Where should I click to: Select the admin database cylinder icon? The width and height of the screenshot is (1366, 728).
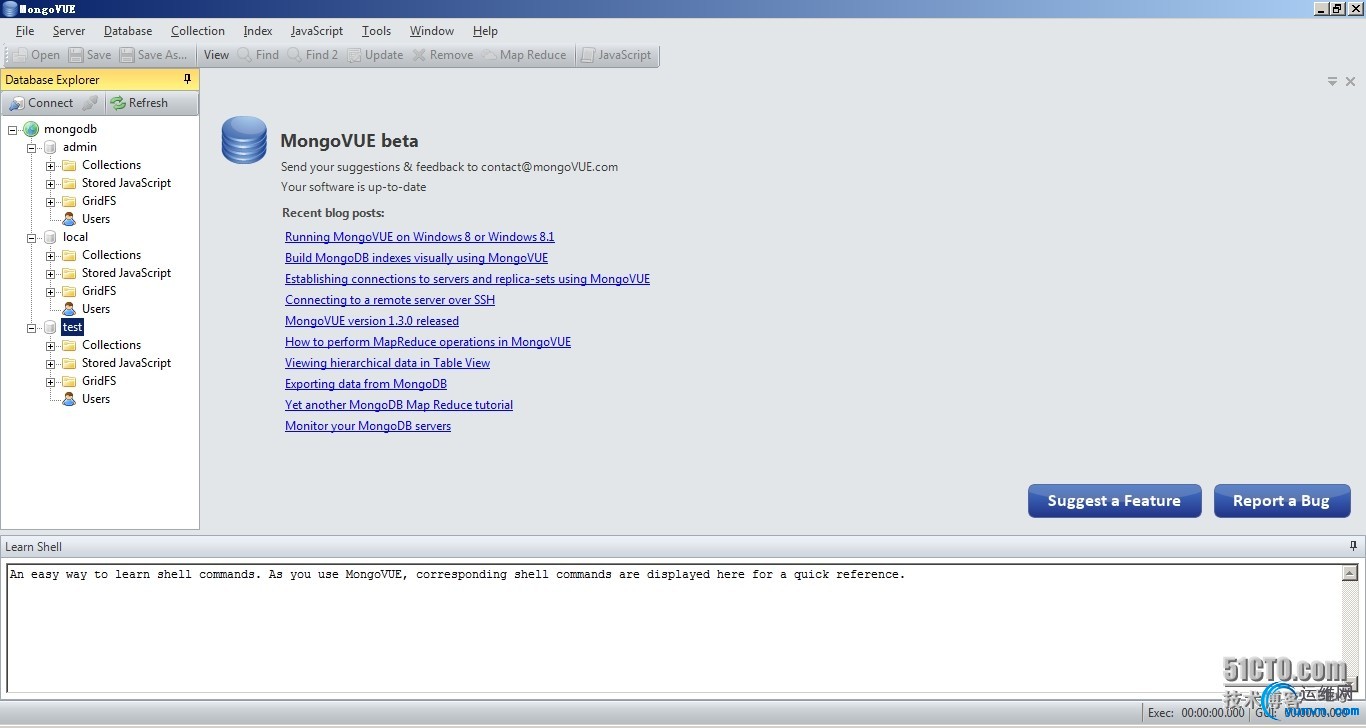(50, 147)
